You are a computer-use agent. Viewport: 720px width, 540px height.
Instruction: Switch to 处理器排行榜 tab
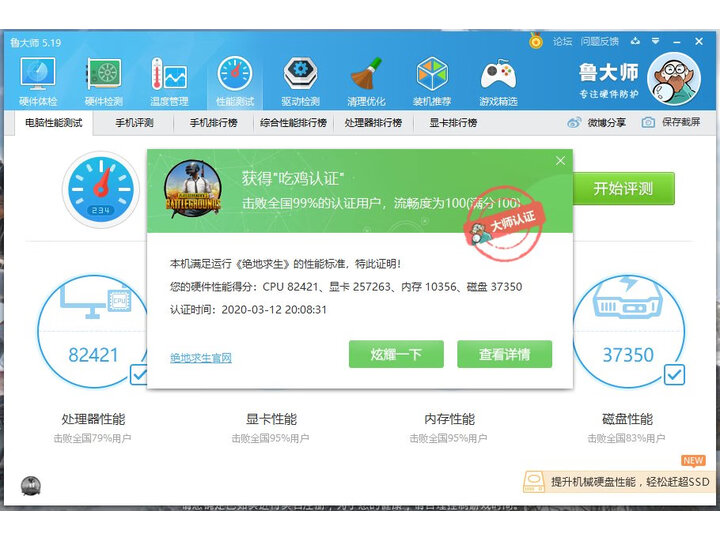[x=373, y=123]
